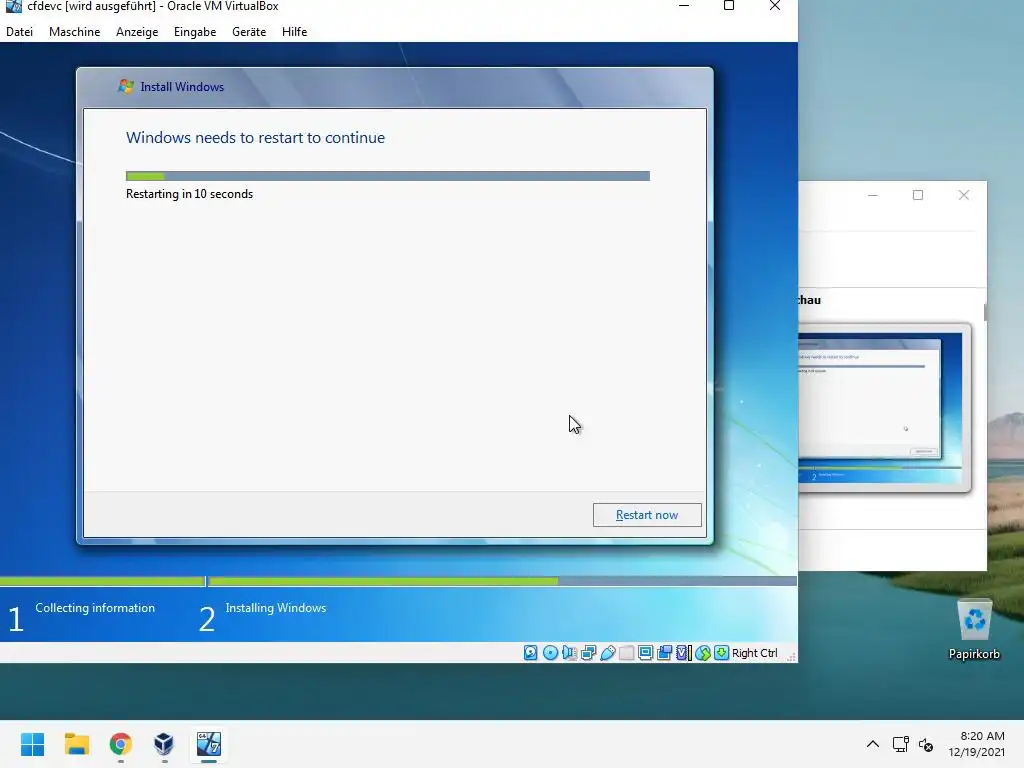The height and width of the screenshot is (768, 1024).
Task: Maximize the background VirtualBox Manager window
Action: [918, 195]
